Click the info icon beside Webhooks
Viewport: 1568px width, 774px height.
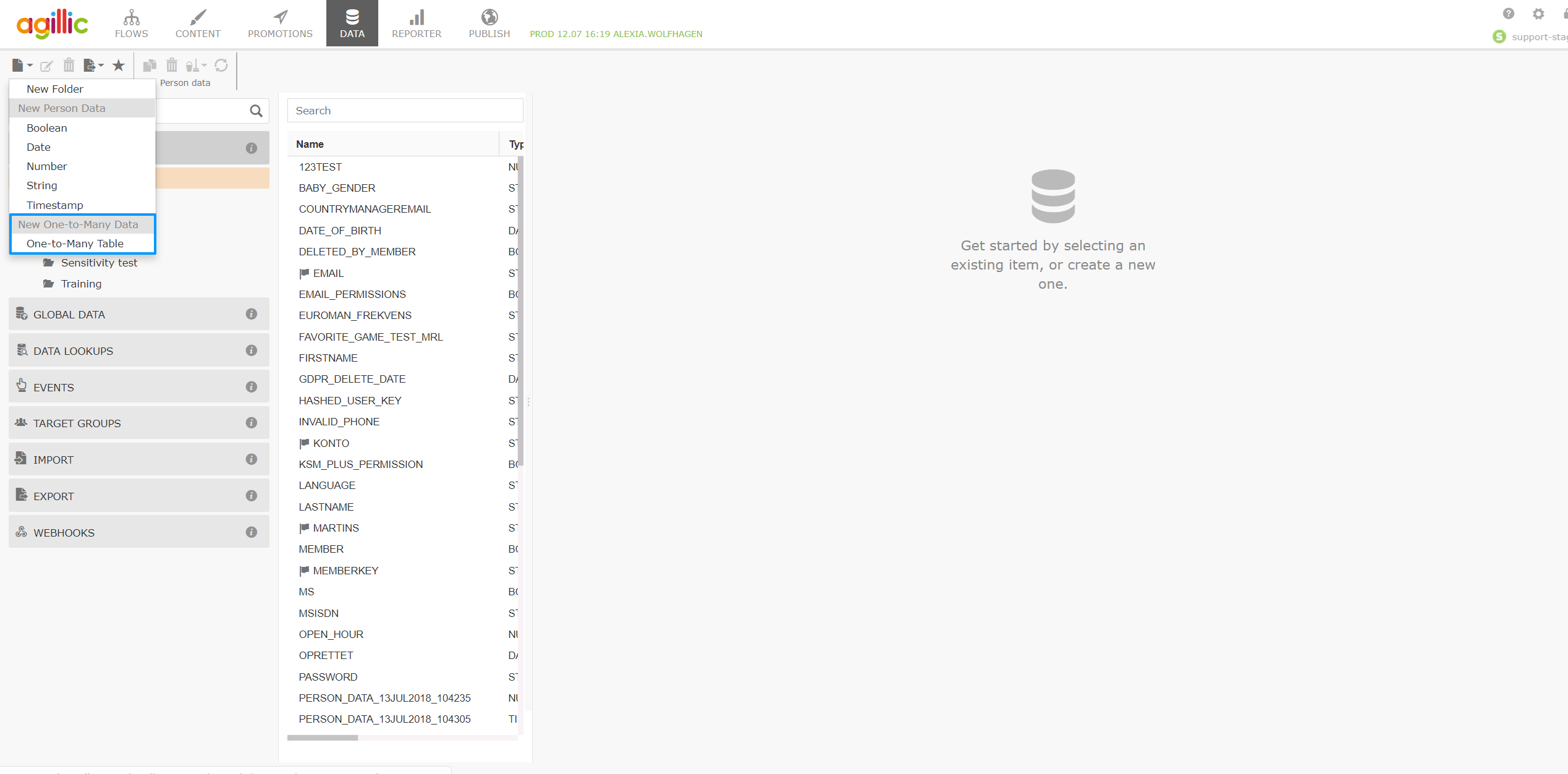(251, 532)
